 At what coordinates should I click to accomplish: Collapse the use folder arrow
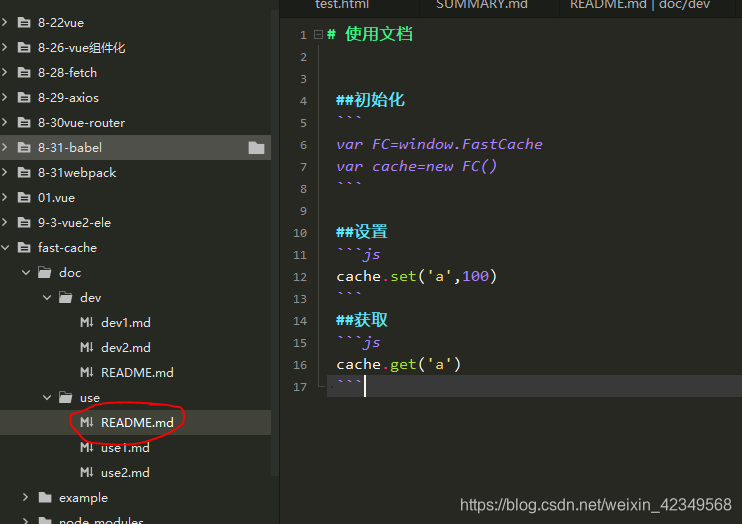(47, 398)
